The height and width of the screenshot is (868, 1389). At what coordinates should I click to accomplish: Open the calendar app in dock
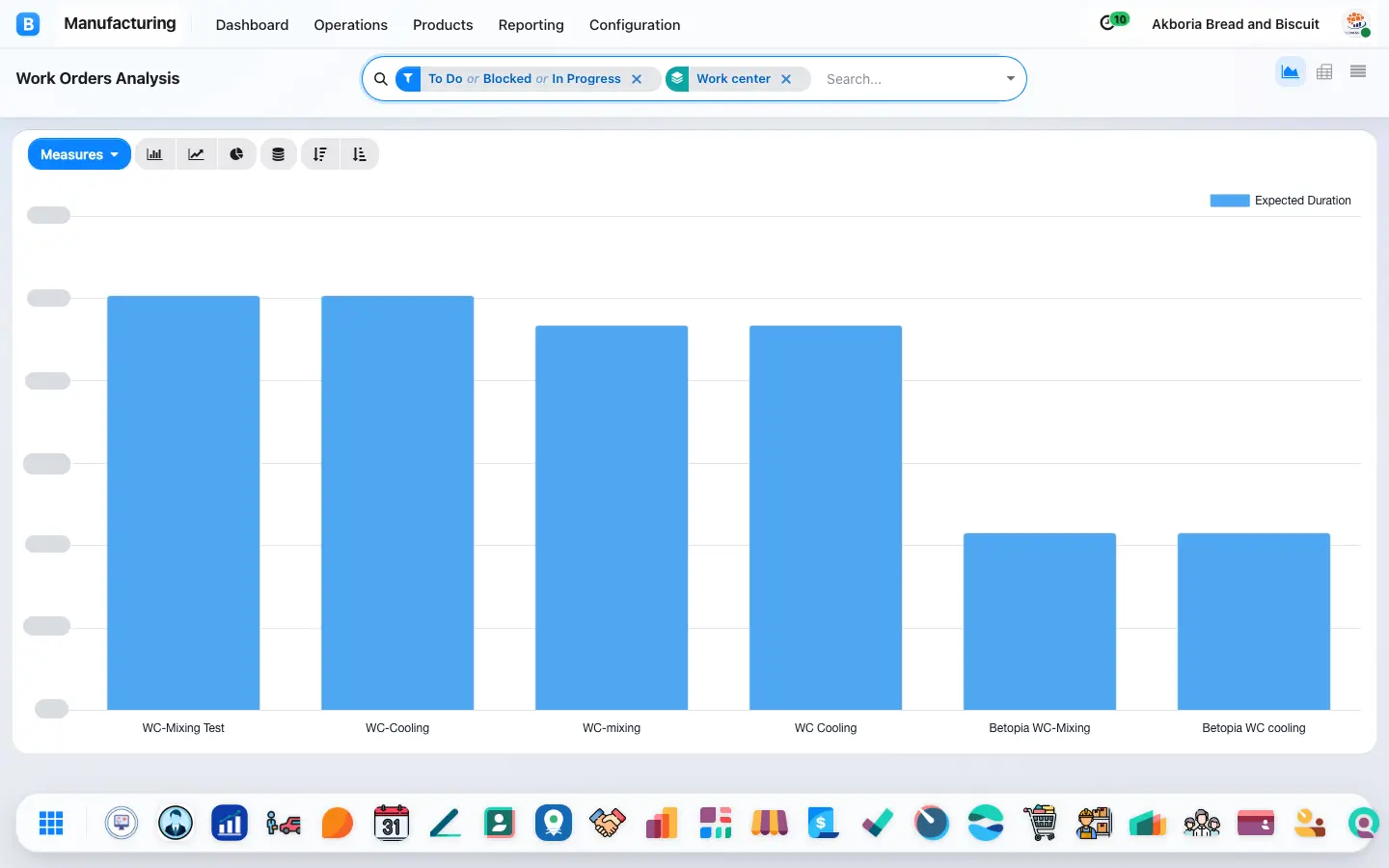(392, 823)
